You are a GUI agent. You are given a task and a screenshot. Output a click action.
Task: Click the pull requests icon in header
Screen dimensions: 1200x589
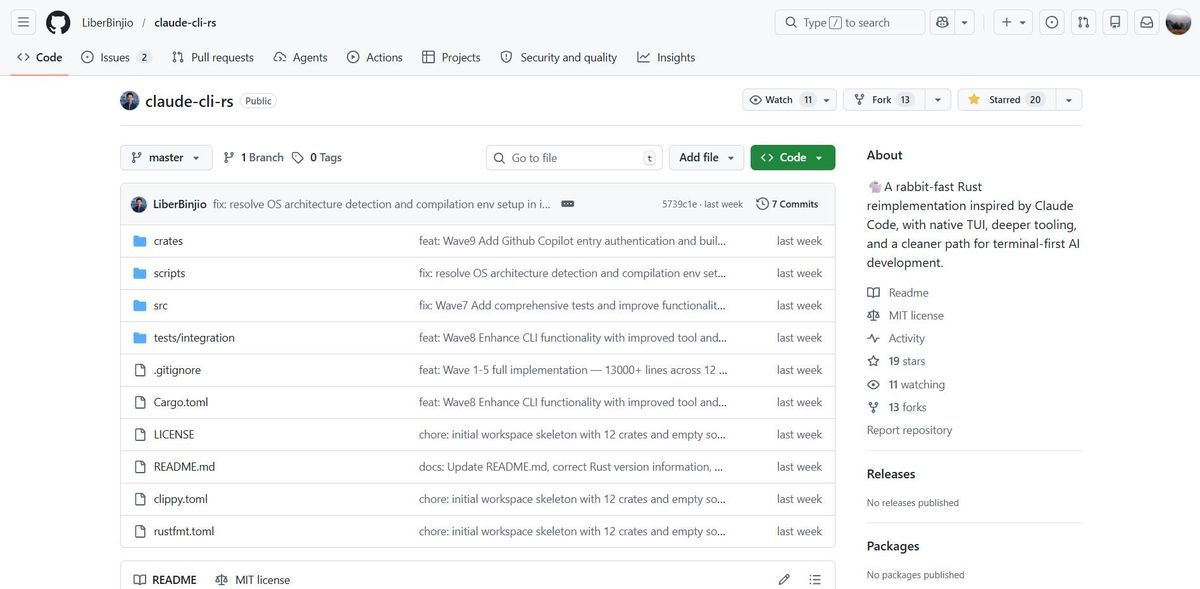pos(1083,22)
